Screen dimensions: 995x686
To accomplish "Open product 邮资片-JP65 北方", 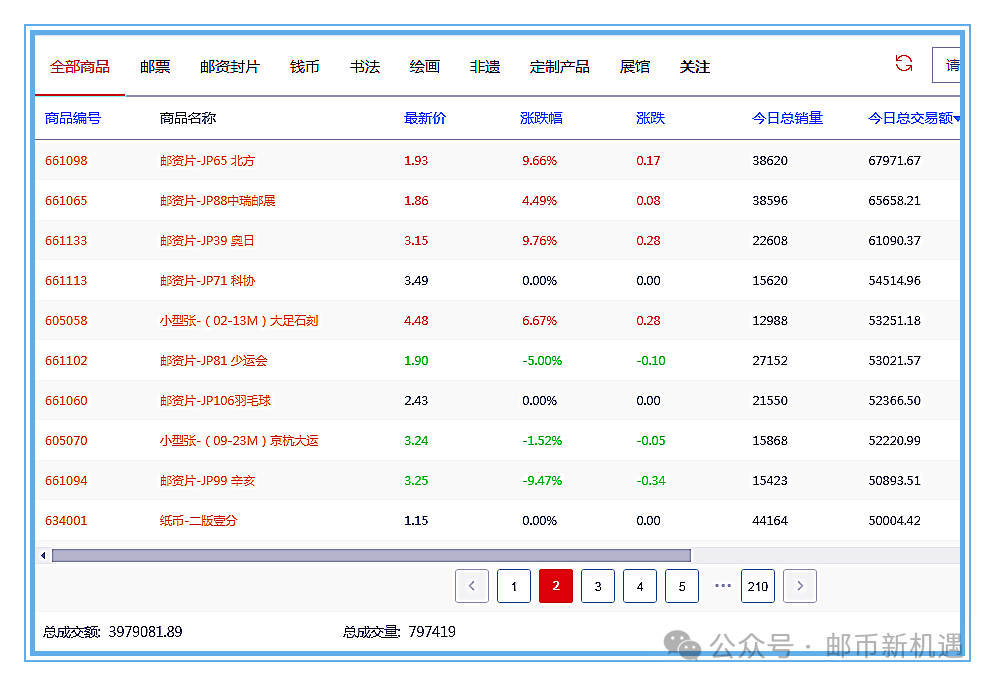I will [x=207, y=161].
